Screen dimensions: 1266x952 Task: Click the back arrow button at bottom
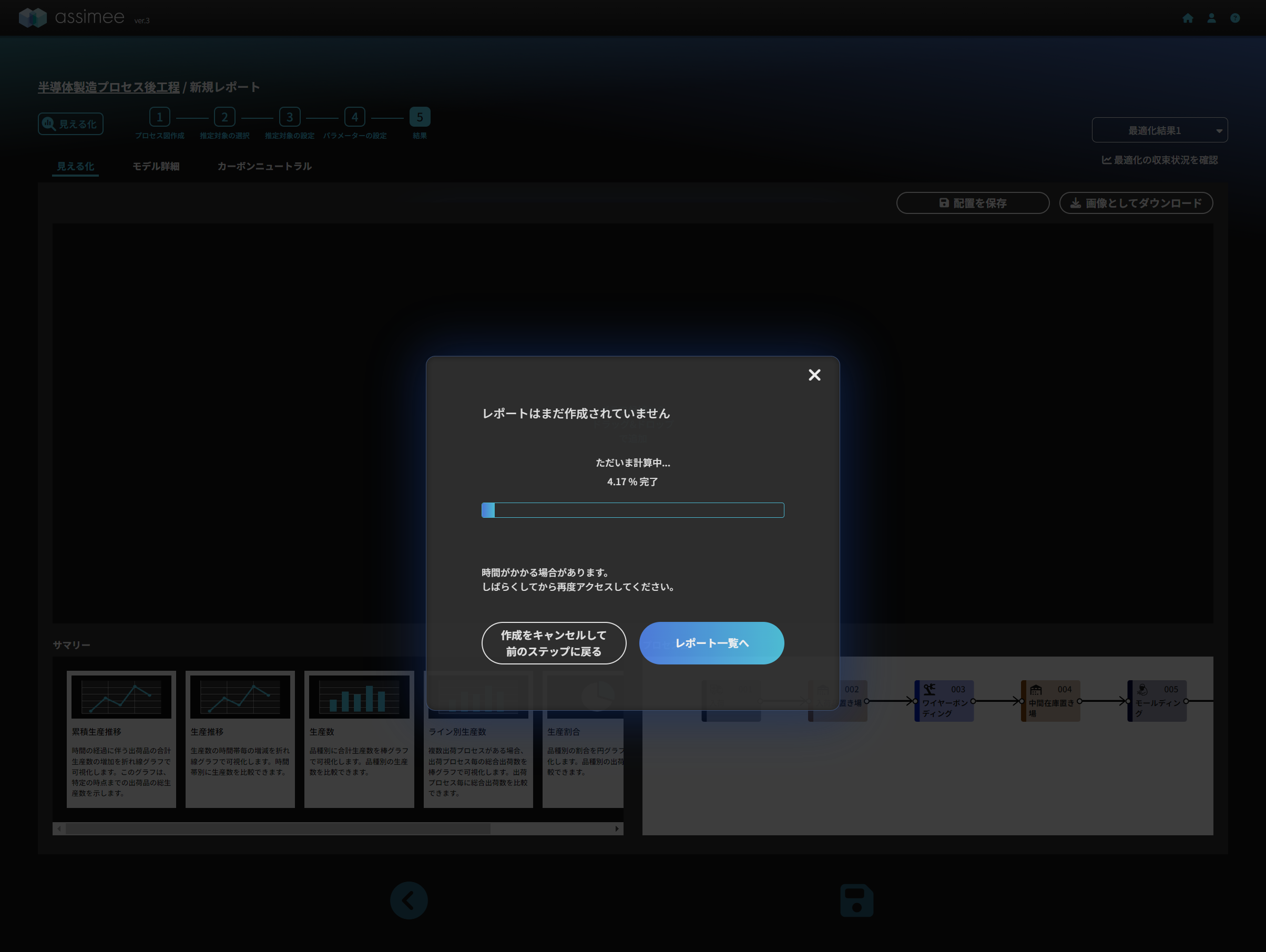point(409,900)
